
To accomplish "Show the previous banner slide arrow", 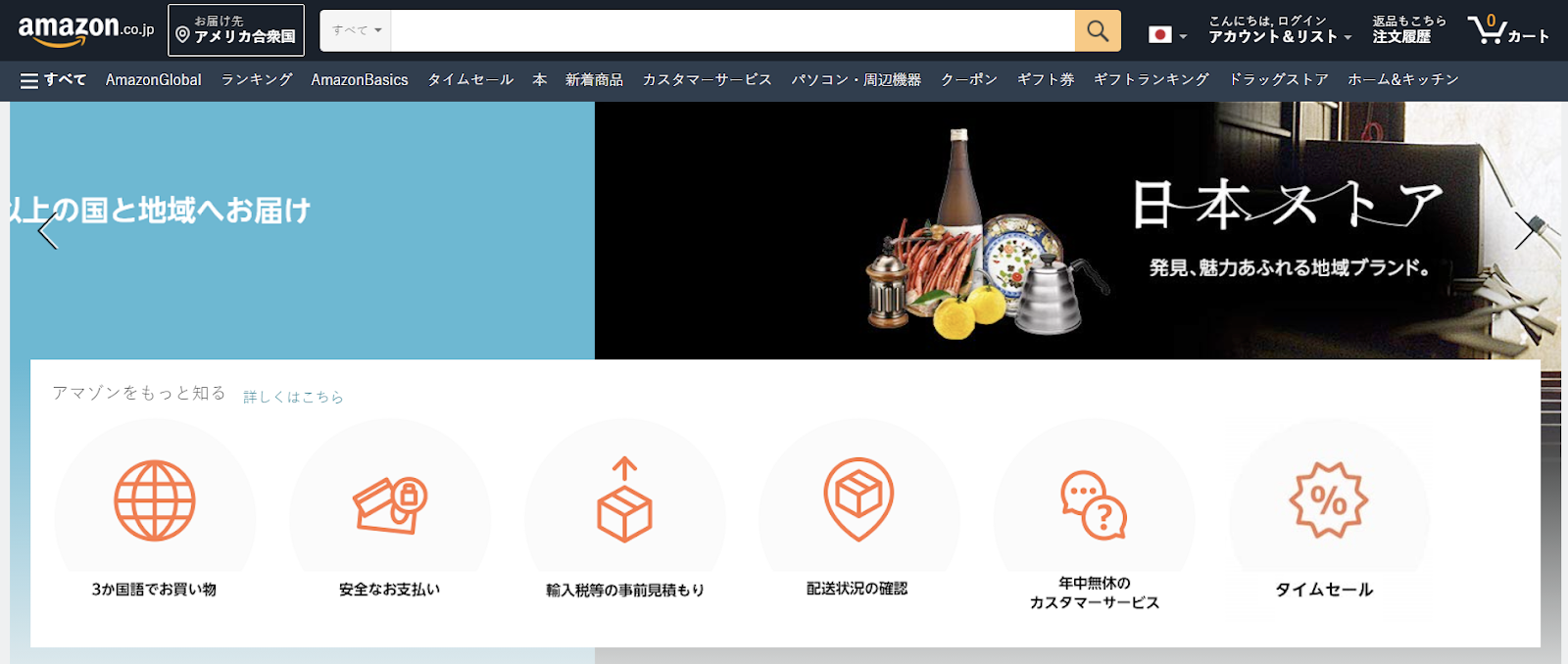I will pyautogui.click(x=47, y=230).
